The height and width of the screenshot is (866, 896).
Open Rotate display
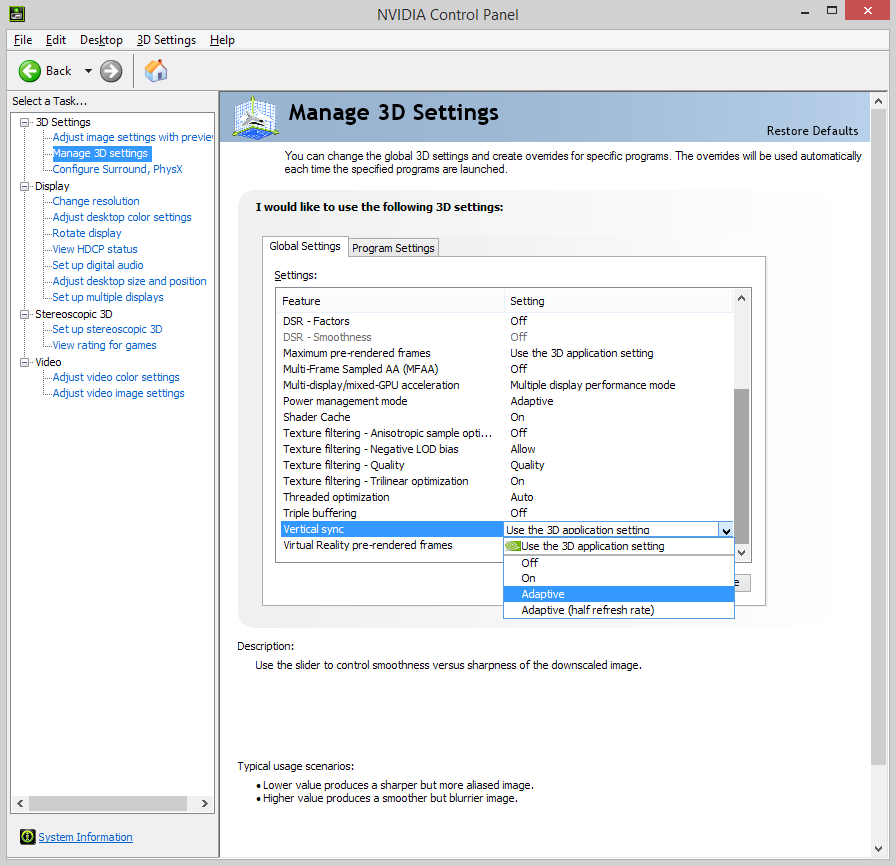coord(87,233)
